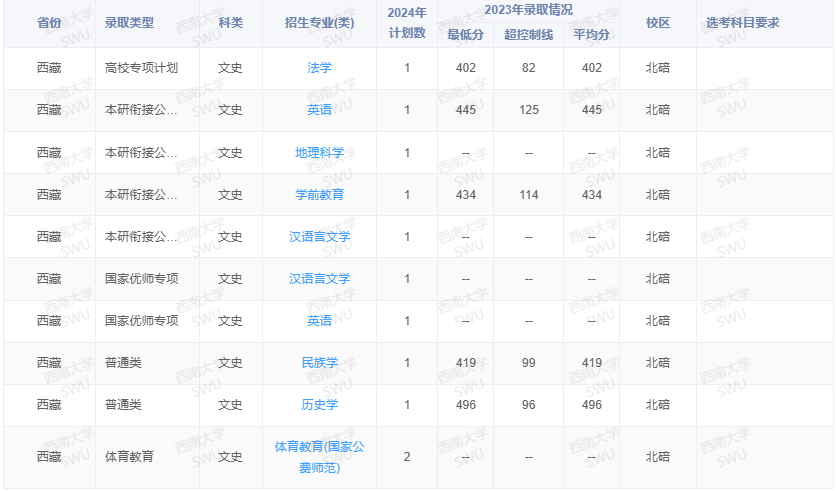Open the 英语 link in the 本研衔接公 row
This screenshot has width=836, height=491.
pos(319,110)
